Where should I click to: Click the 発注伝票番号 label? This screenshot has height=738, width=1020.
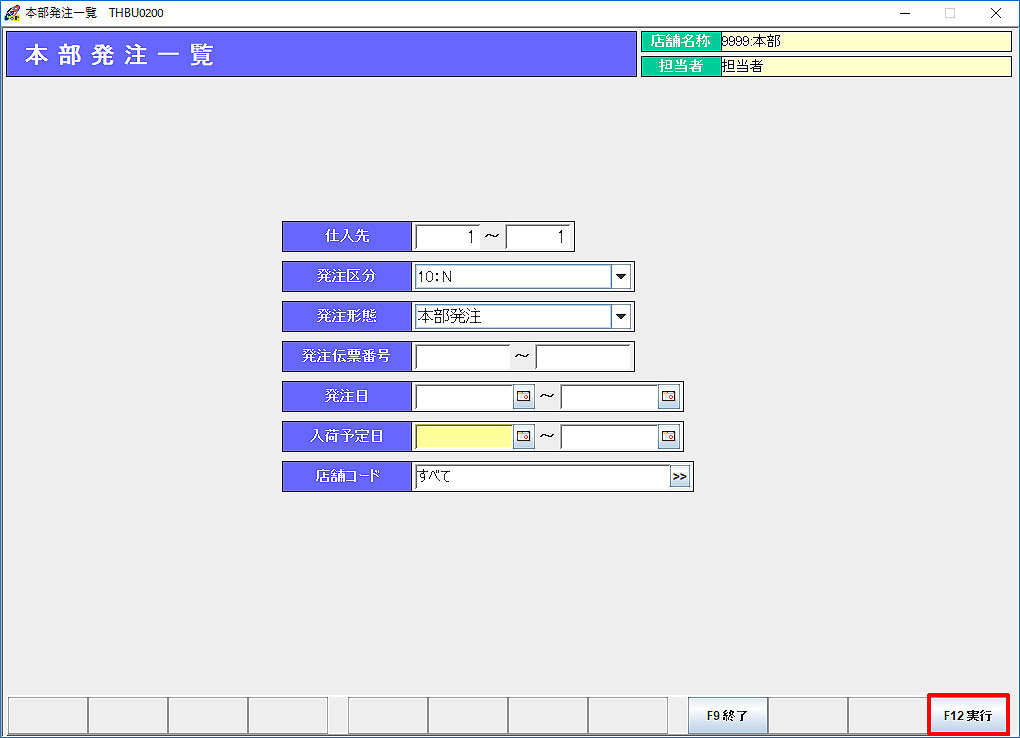click(347, 357)
